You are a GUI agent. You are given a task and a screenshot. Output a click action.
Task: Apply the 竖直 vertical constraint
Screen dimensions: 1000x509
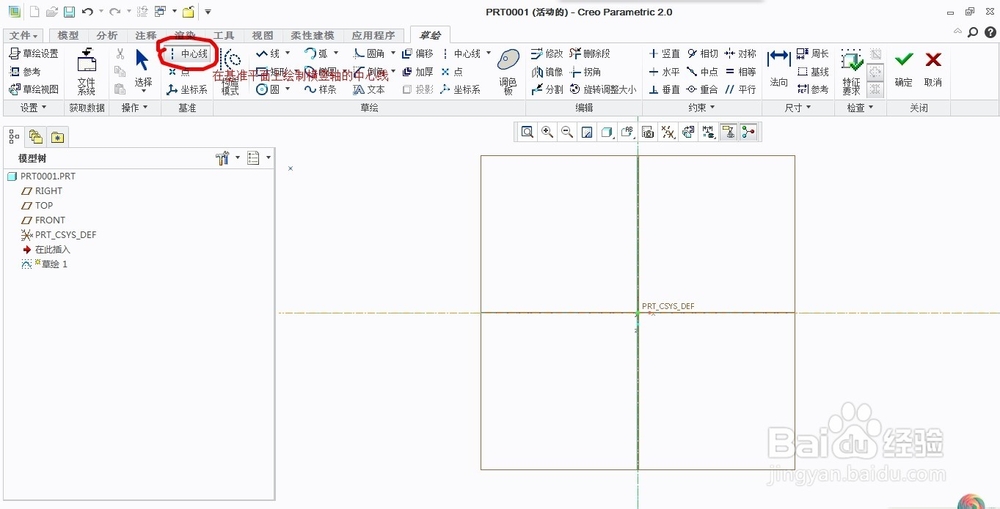point(664,54)
